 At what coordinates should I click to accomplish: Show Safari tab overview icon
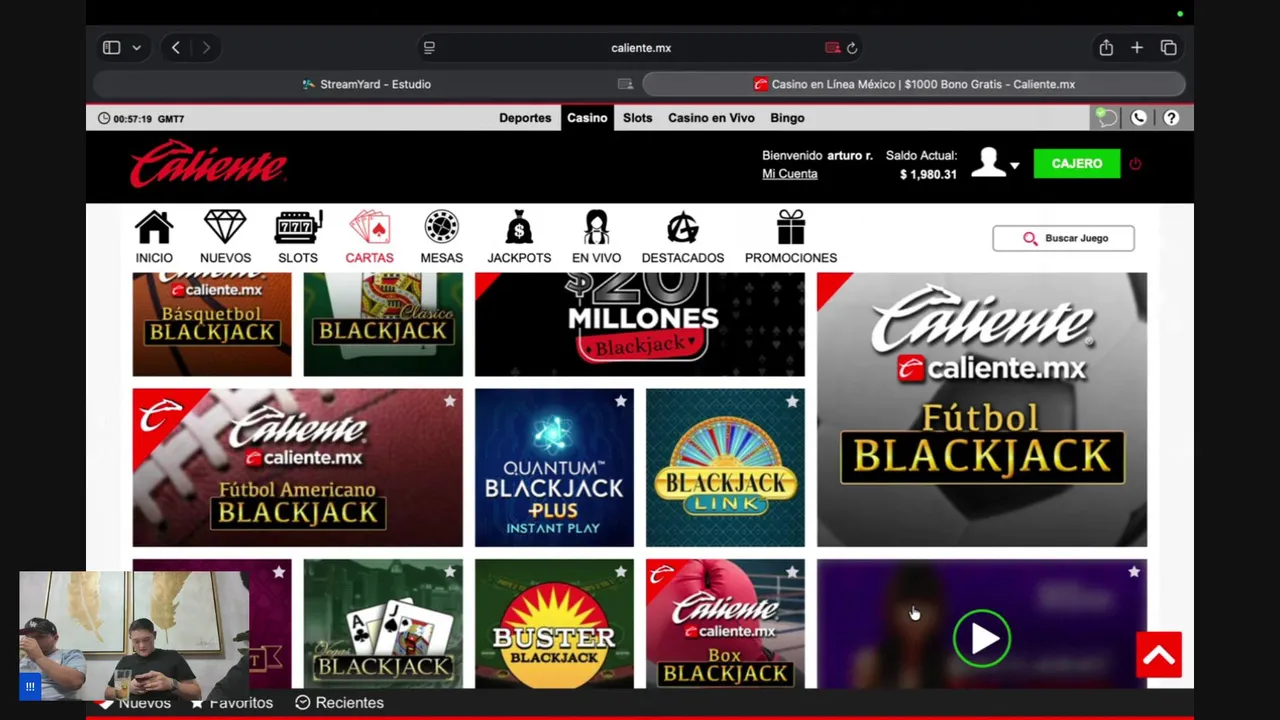1168,48
